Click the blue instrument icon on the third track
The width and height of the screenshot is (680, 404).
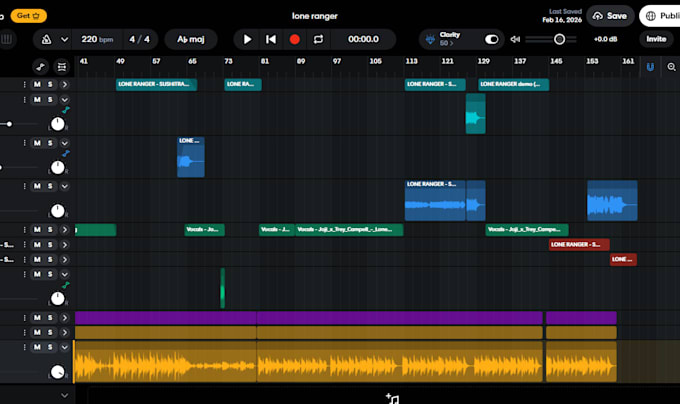[x=65, y=153]
